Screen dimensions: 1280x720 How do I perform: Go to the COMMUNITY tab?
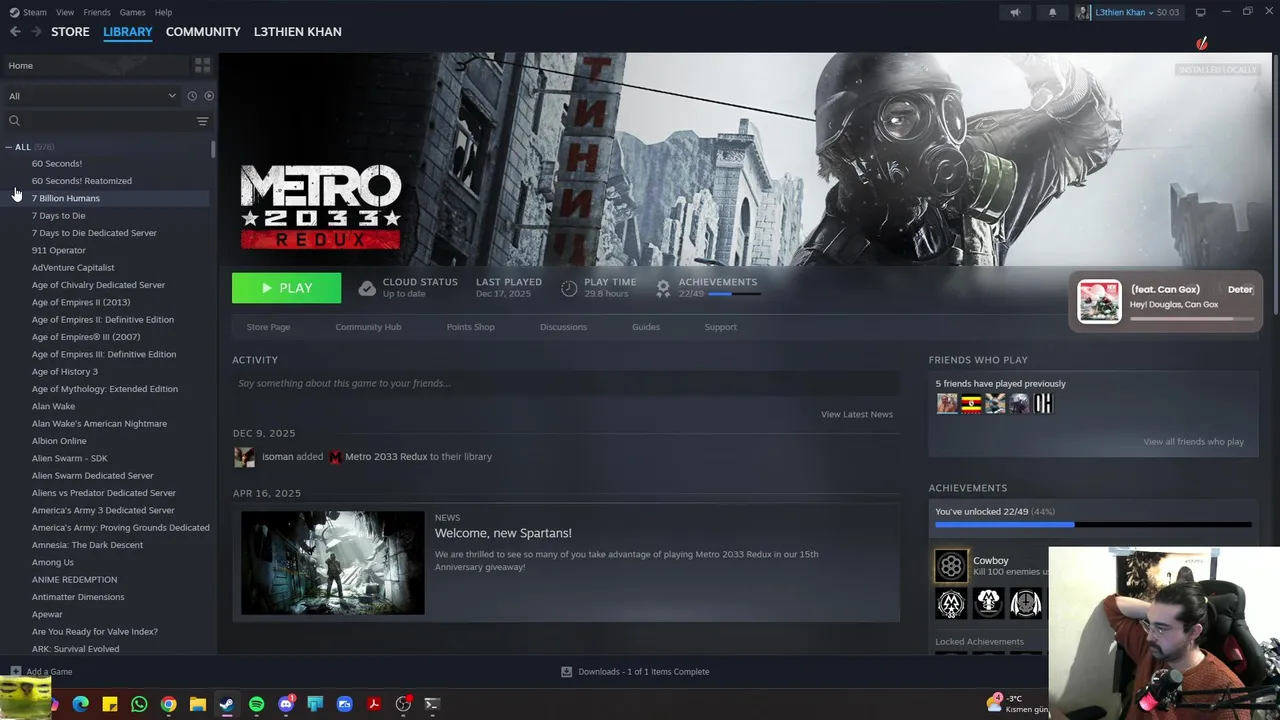203,32
